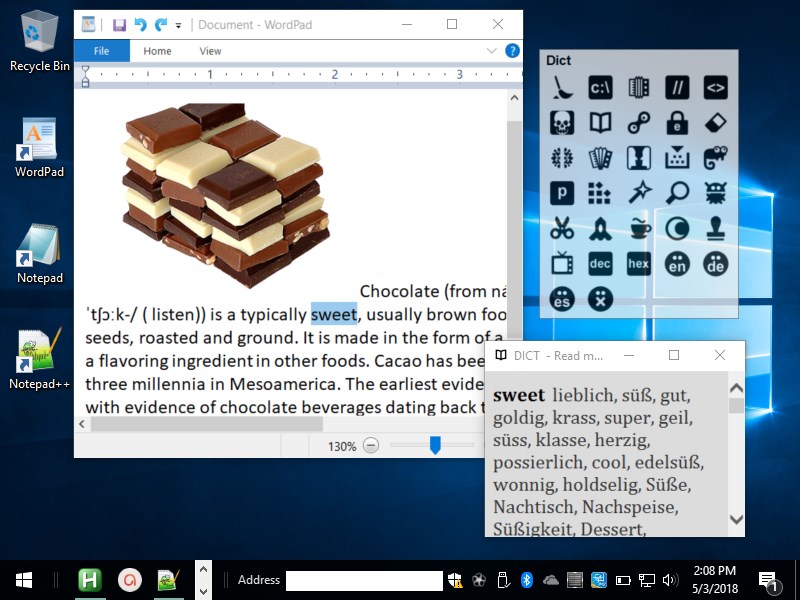Click the chain link icon in Dict panel

click(x=639, y=123)
